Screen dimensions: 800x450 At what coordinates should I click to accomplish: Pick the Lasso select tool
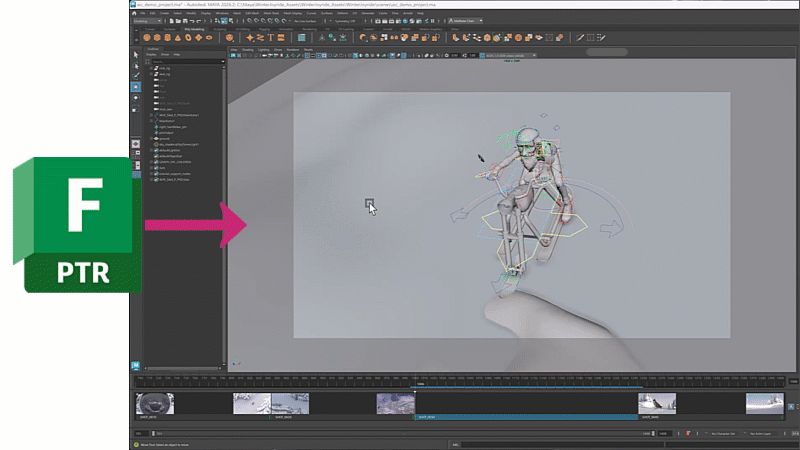(x=136, y=66)
